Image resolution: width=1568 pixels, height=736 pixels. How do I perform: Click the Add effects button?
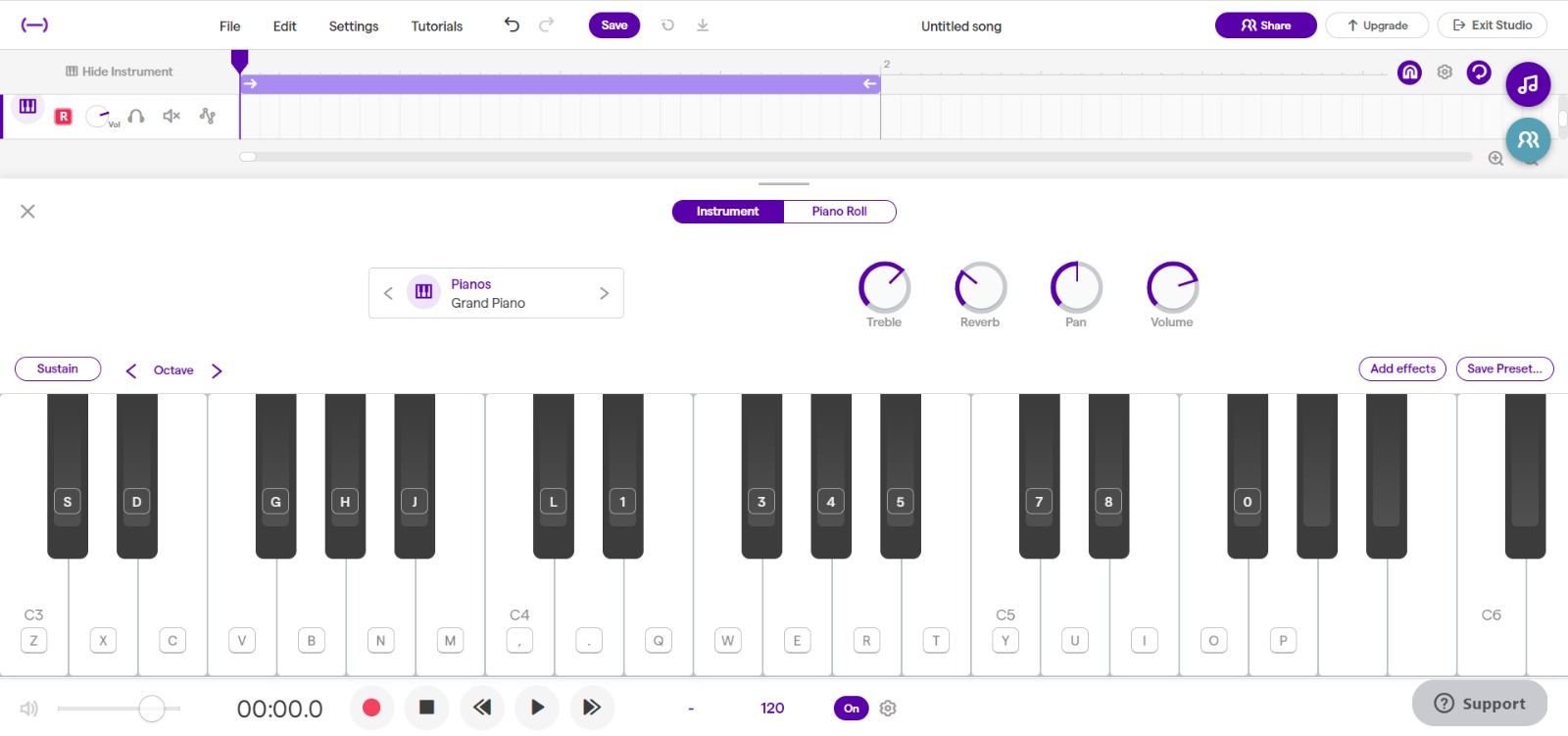[1402, 368]
